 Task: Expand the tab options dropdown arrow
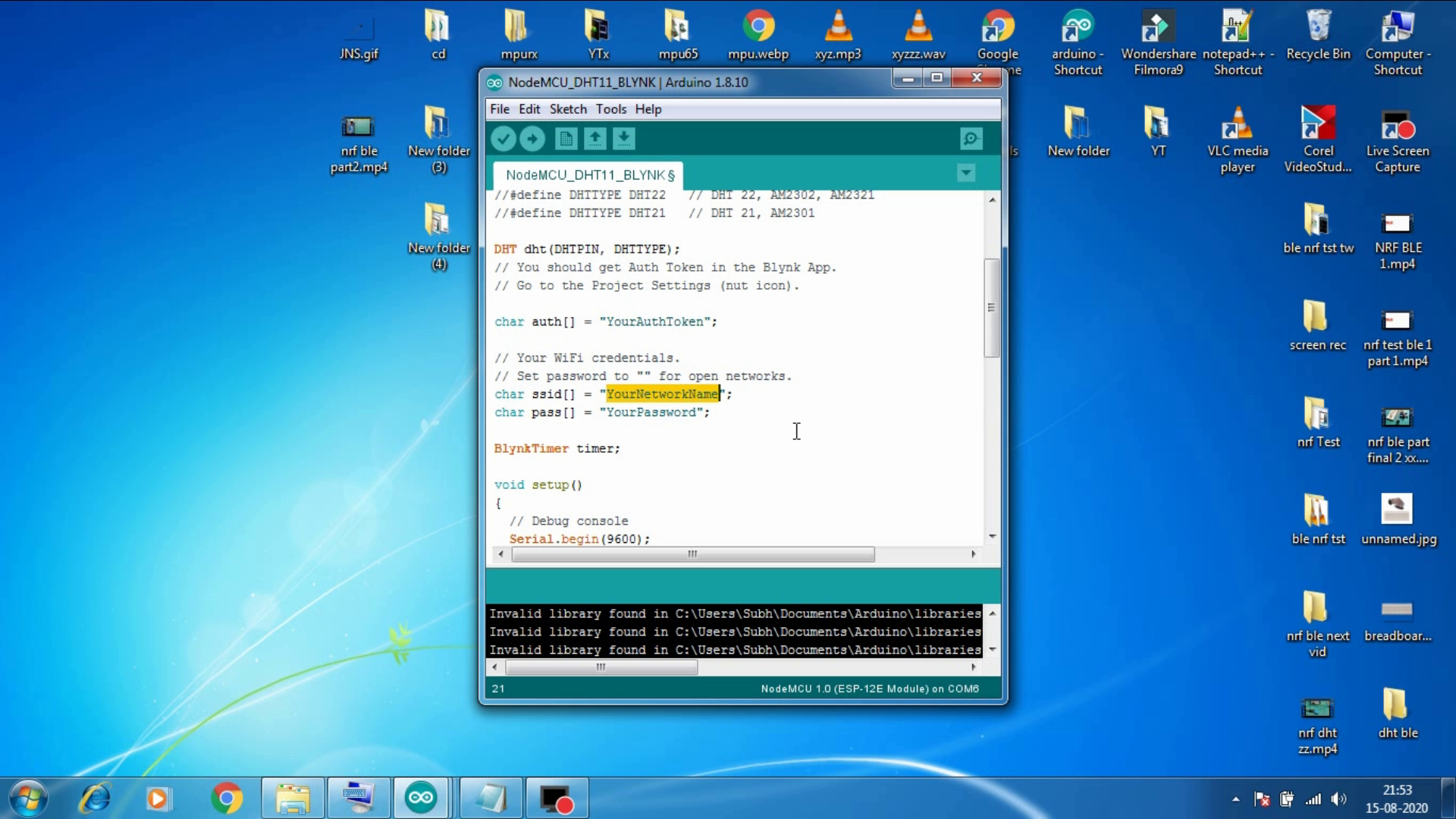[966, 173]
